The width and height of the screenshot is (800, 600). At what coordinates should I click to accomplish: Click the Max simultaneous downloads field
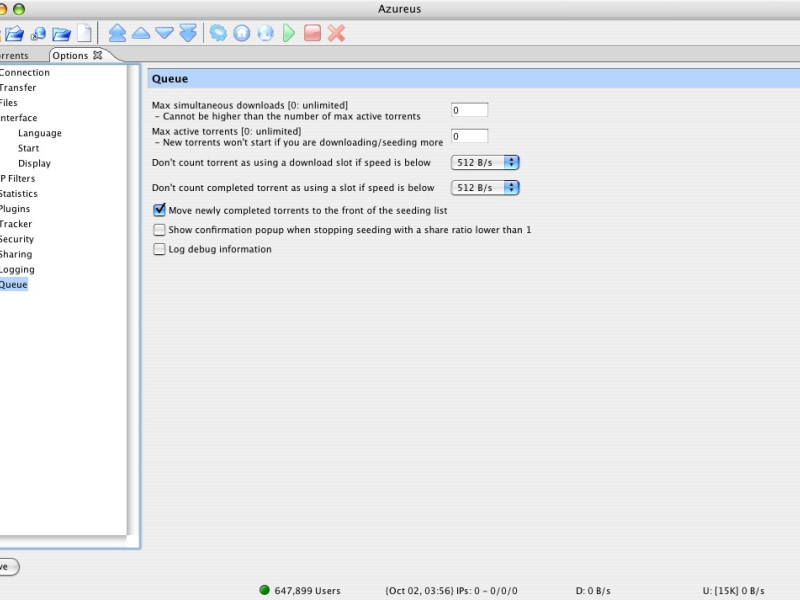coord(469,110)
